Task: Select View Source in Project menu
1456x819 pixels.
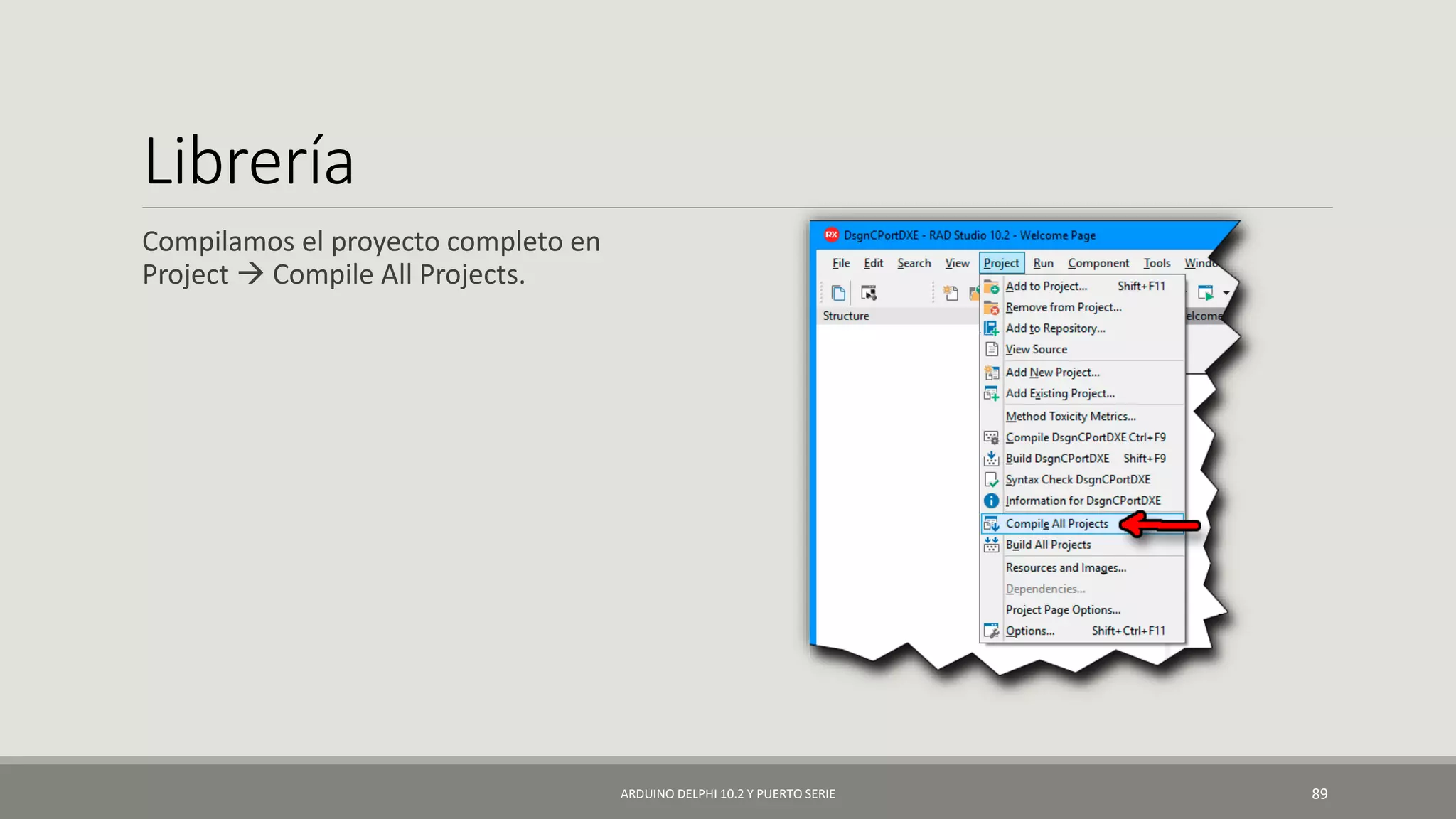Action: 1082,349
